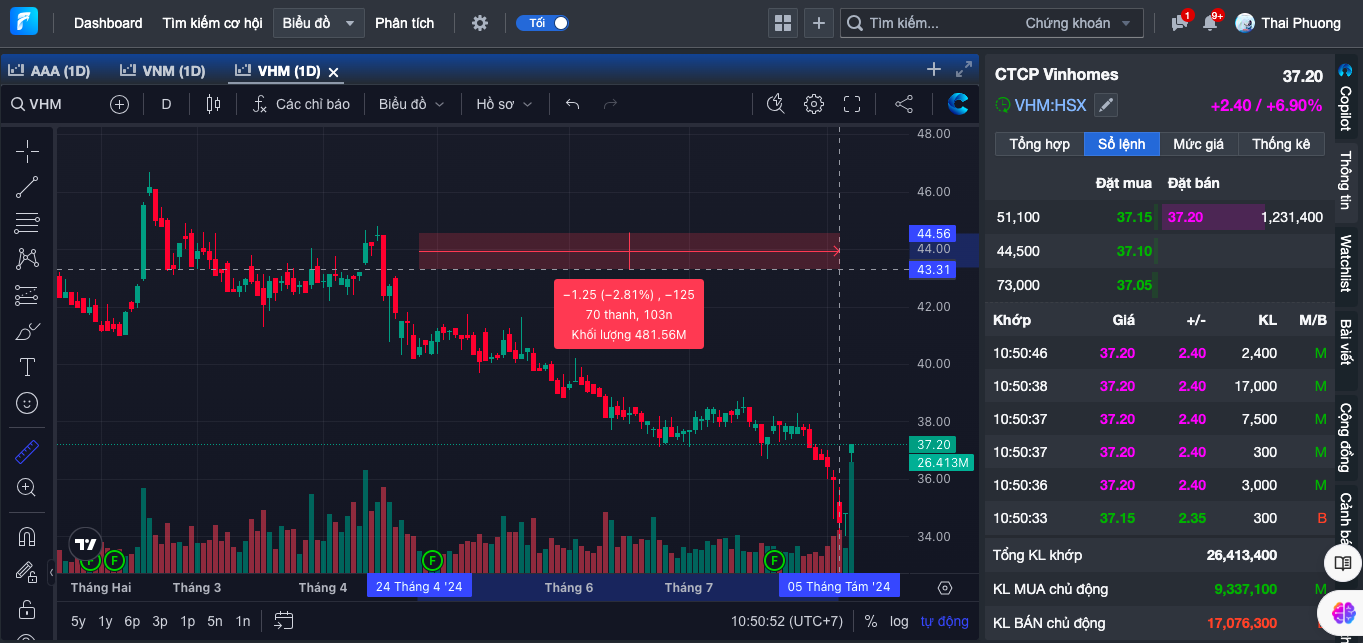
Task: Toggle lock all drawing tools
Action: tap(27, 609)
